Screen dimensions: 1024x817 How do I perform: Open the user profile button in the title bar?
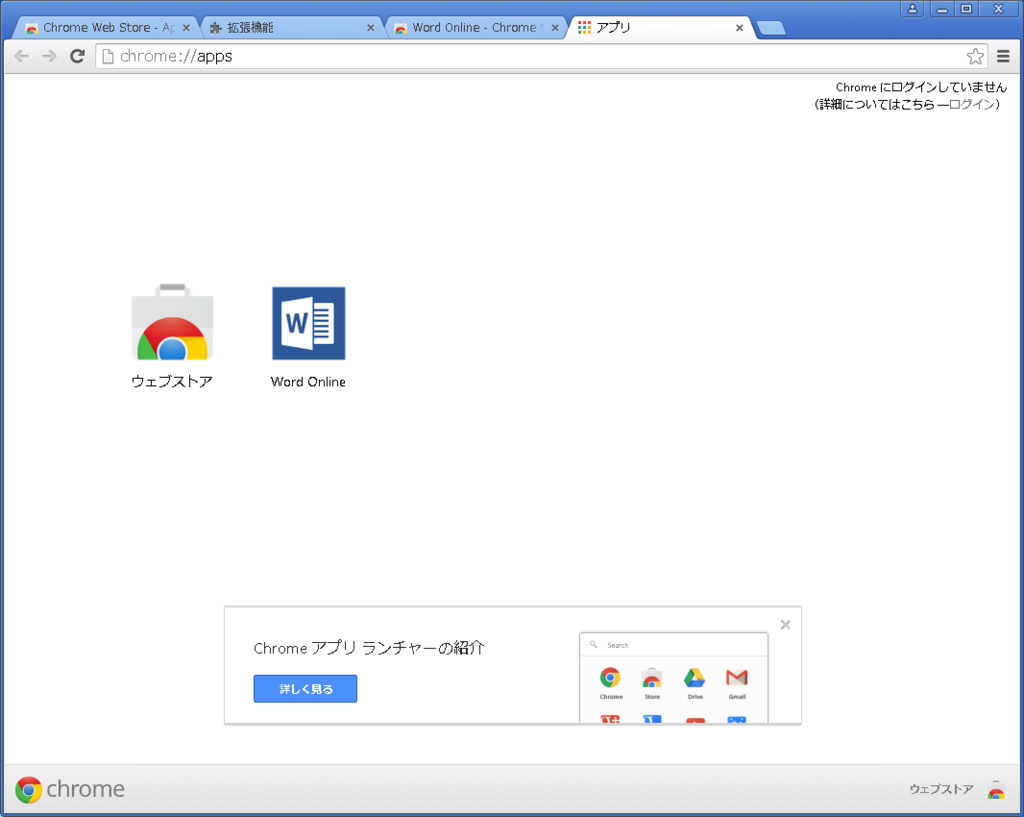pos(912,8)
